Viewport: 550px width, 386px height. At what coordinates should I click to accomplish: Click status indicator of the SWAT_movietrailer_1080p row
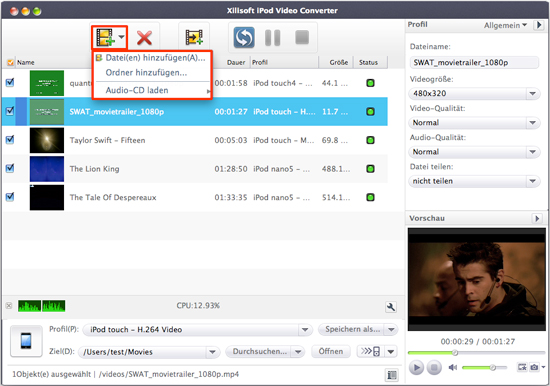click(370, 112)
